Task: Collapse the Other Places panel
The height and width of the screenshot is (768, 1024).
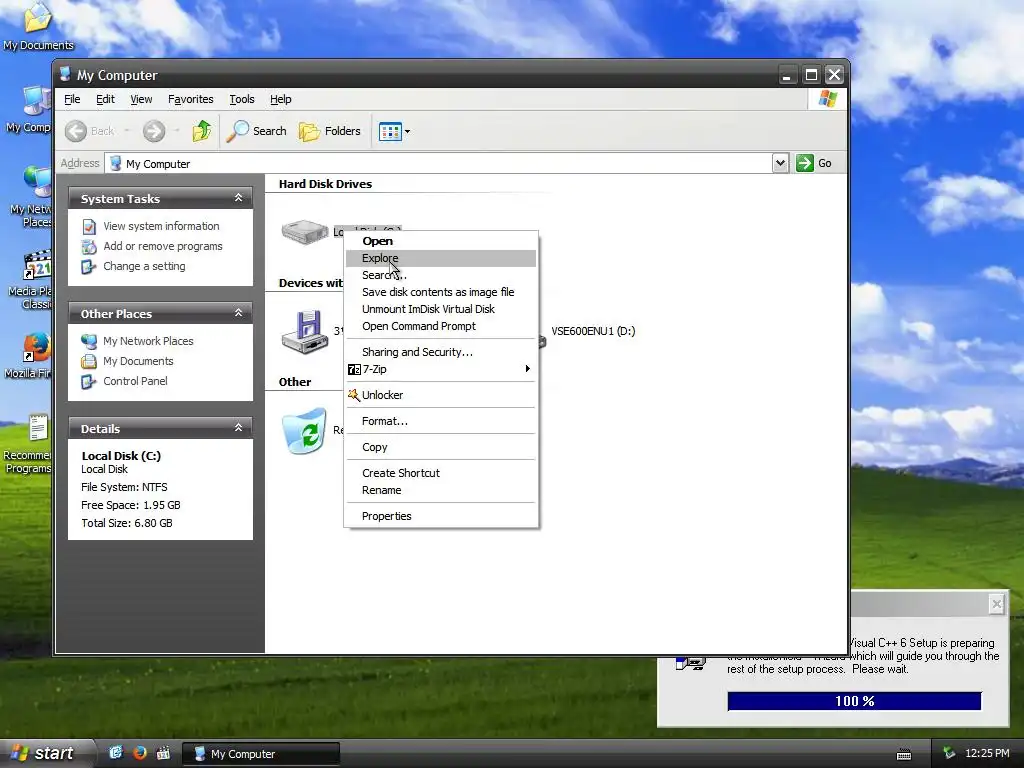Action: (x=238, y=313)
